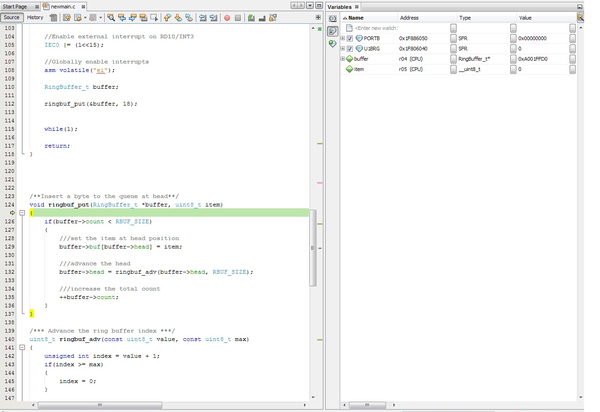Click the green diamond Variables side icon
600x412 pixels.
pyautogui.click(x=333, y=44)
